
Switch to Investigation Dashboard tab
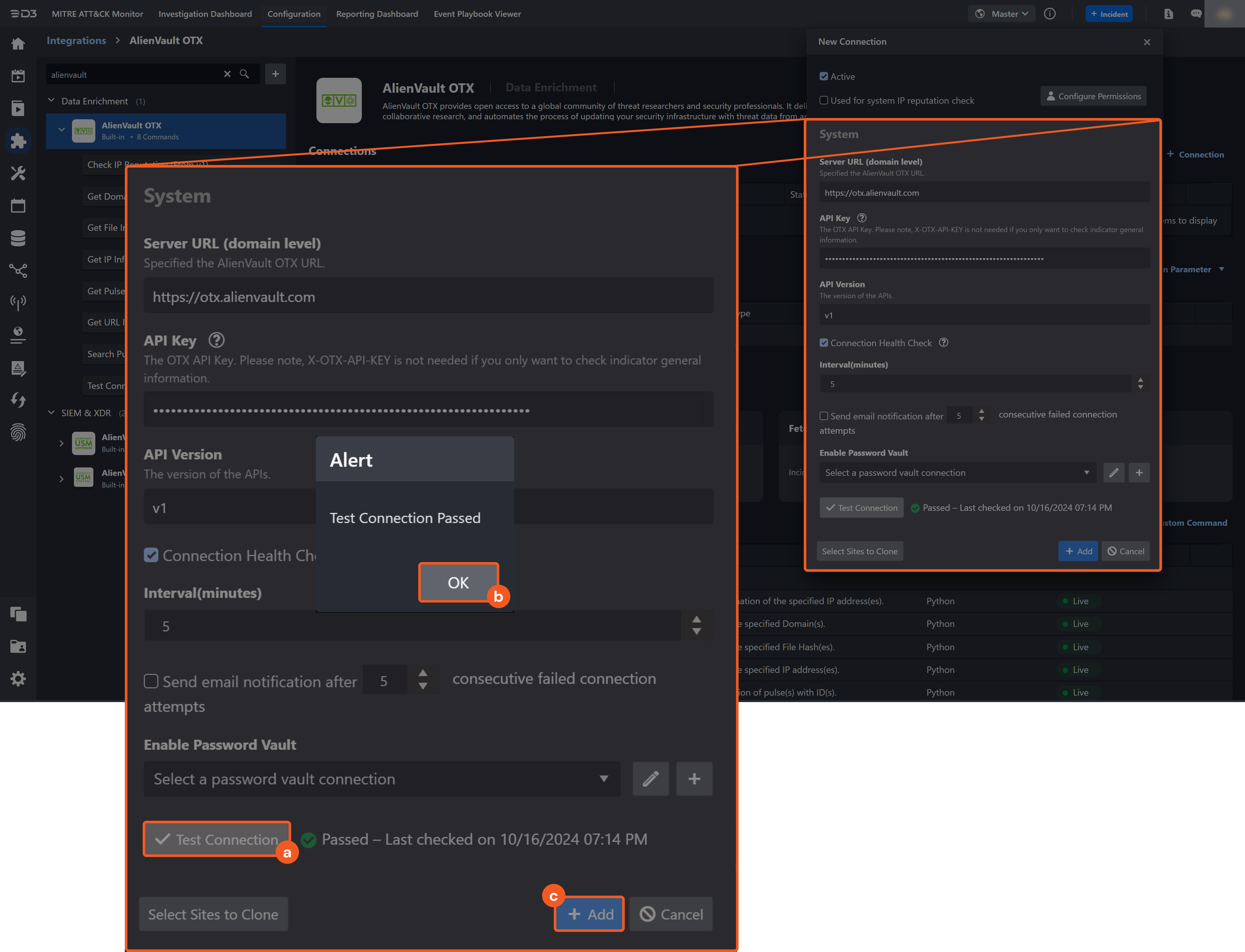(x=205, y=14)
